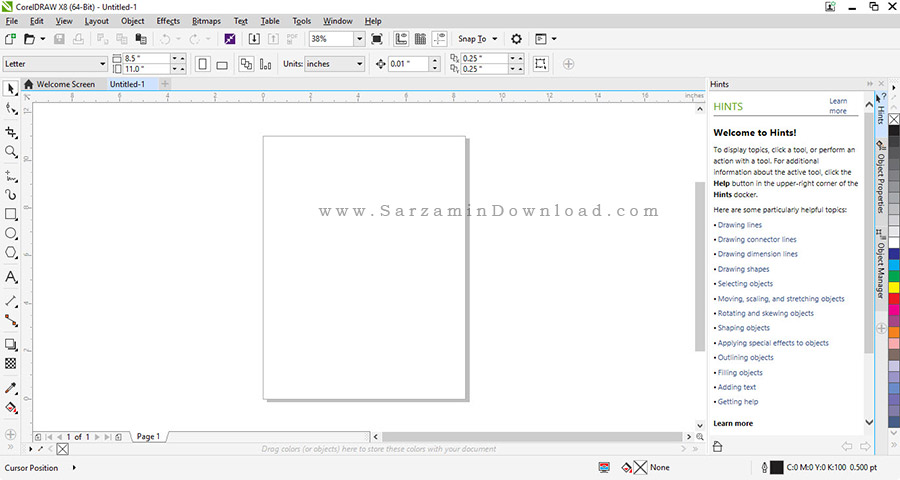Select the Polygon tool
This screenshot has width=900, height=480.
[10, 253]
